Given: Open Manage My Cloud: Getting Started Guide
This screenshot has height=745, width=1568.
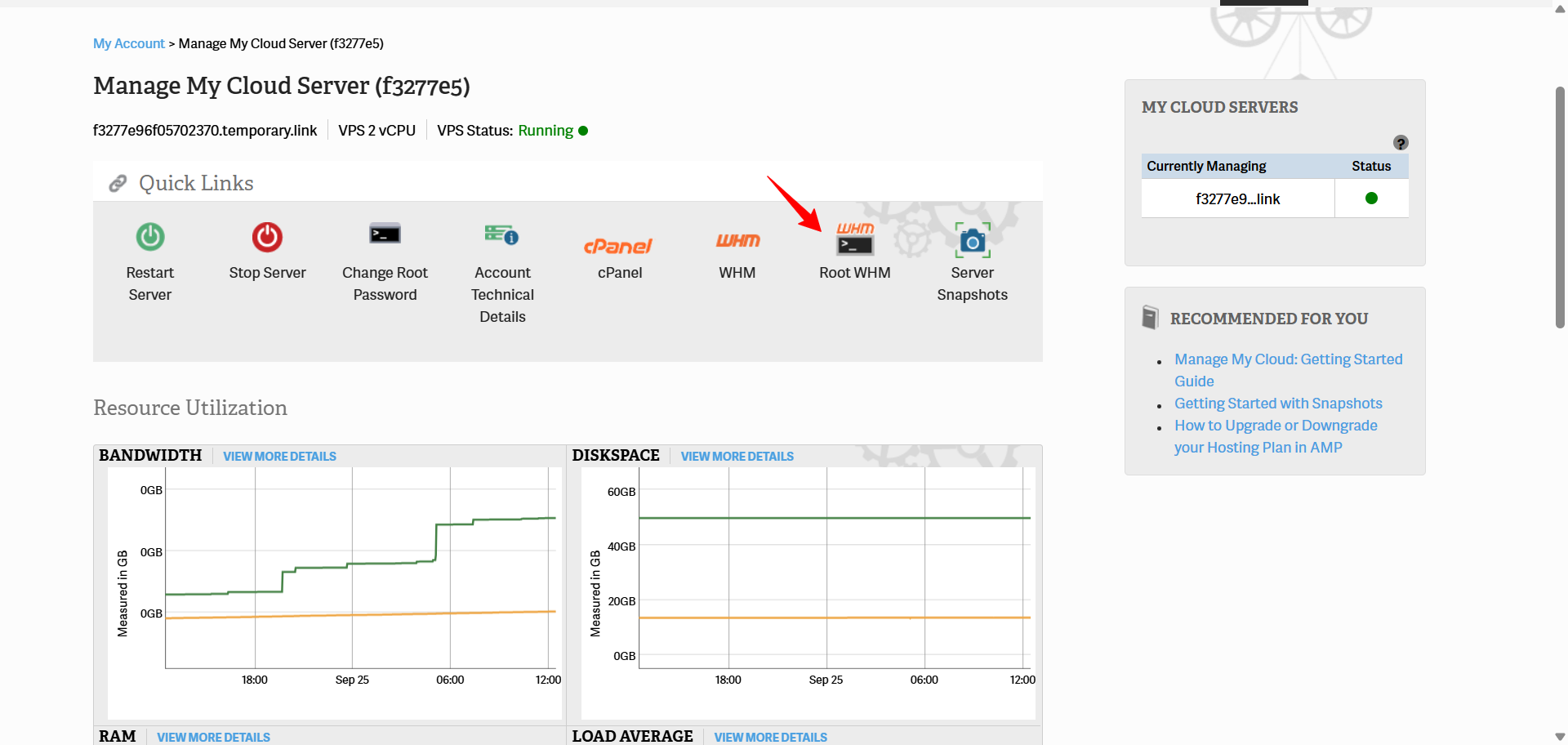Looking at the screenshot, I should 1288,370.
